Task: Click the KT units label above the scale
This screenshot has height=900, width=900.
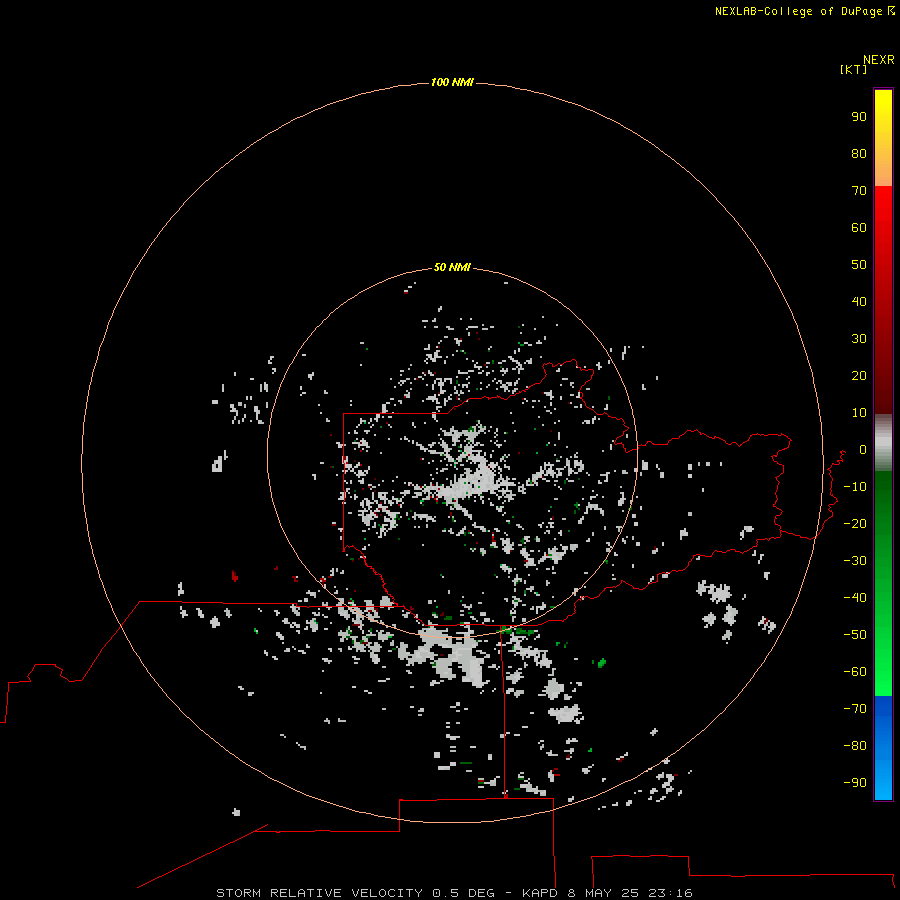Action: 854,69
